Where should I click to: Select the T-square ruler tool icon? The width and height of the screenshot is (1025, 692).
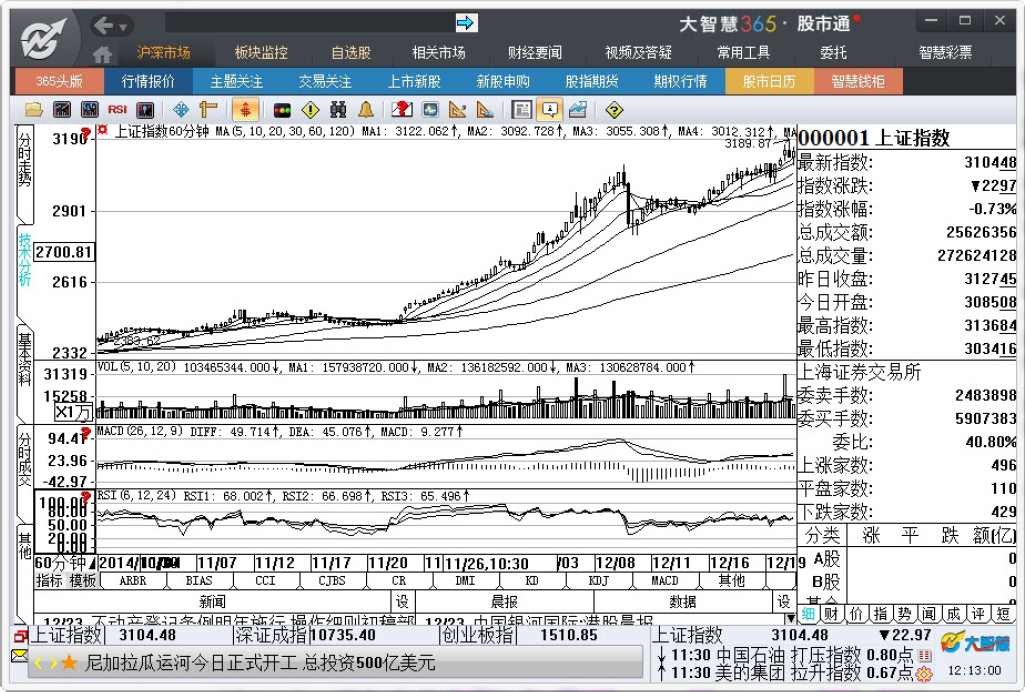[x=208, y=110]
